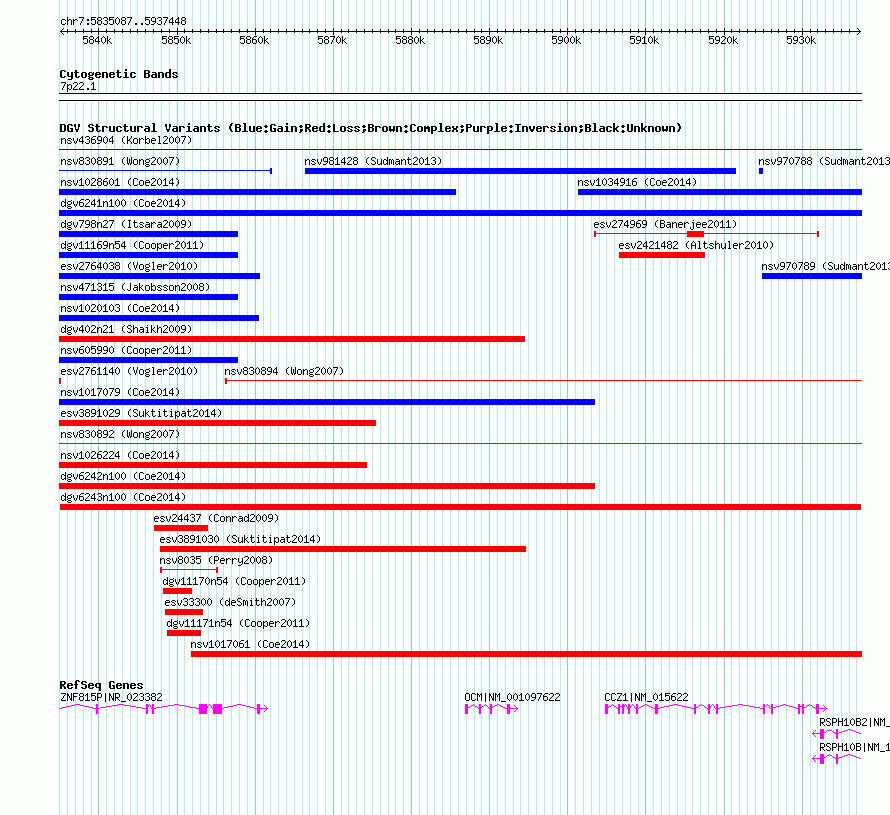Open the nsv981428 (Sudmant2013) blue gain bar
The width and height of the screenshot is (890, 815).
point(520,171)
